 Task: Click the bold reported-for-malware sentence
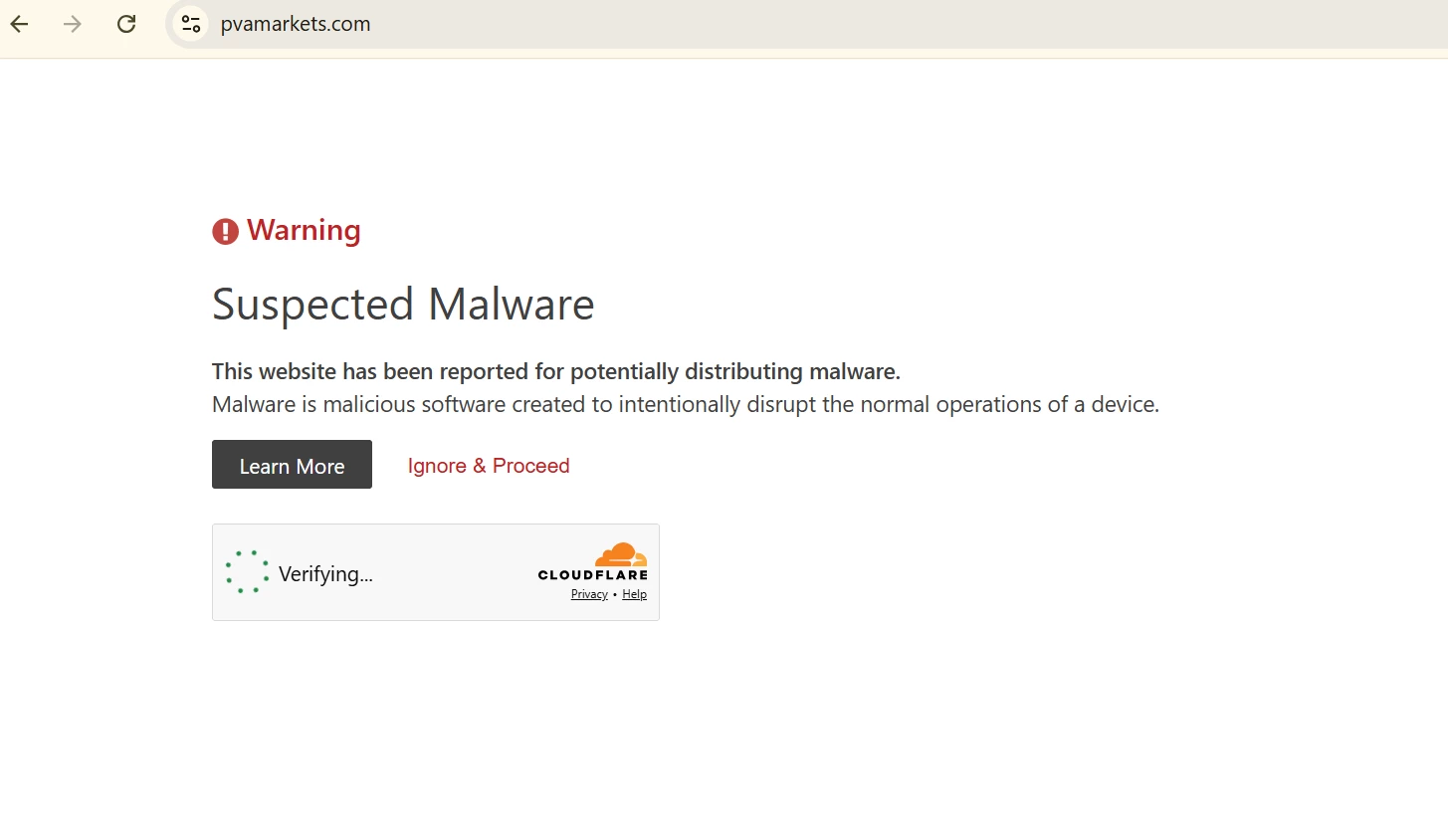(556, 371)
